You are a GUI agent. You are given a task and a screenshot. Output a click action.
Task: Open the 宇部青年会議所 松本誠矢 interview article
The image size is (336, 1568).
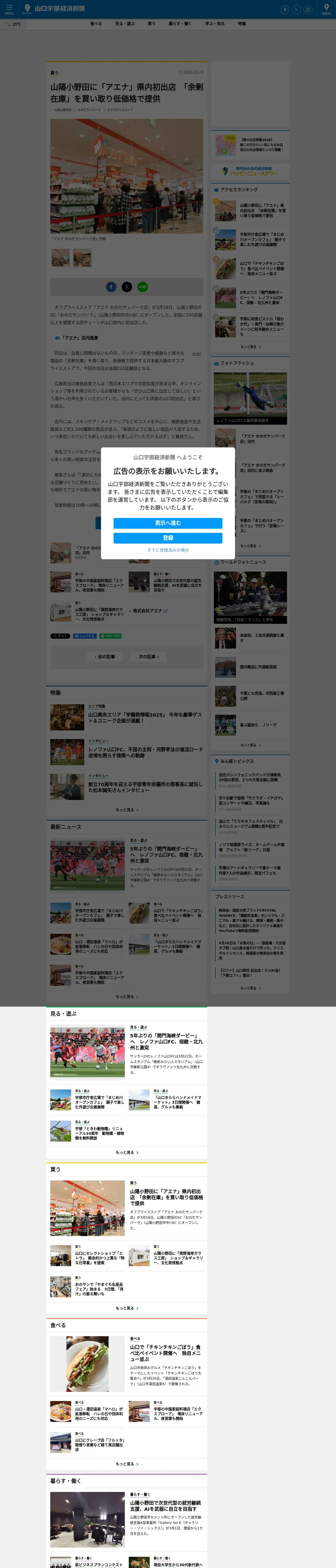pyautogui.click(x=127, y=787)
